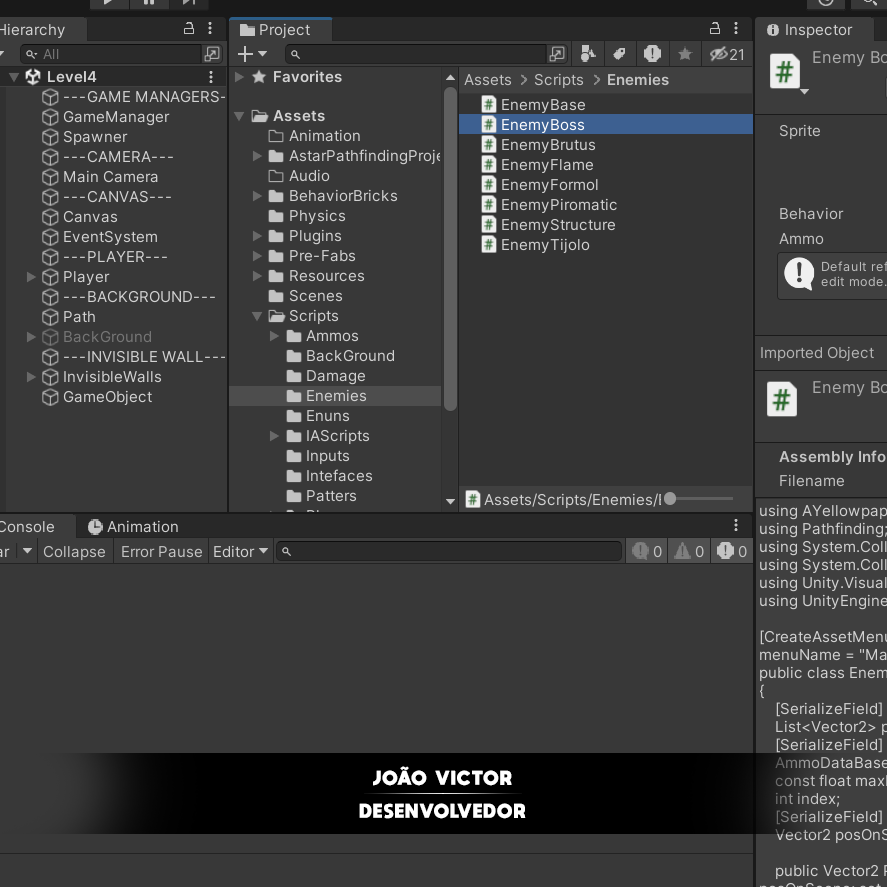Expand the IAScripts folder
887x887 pixels.
pyautogui.click(x=274, y=436)
